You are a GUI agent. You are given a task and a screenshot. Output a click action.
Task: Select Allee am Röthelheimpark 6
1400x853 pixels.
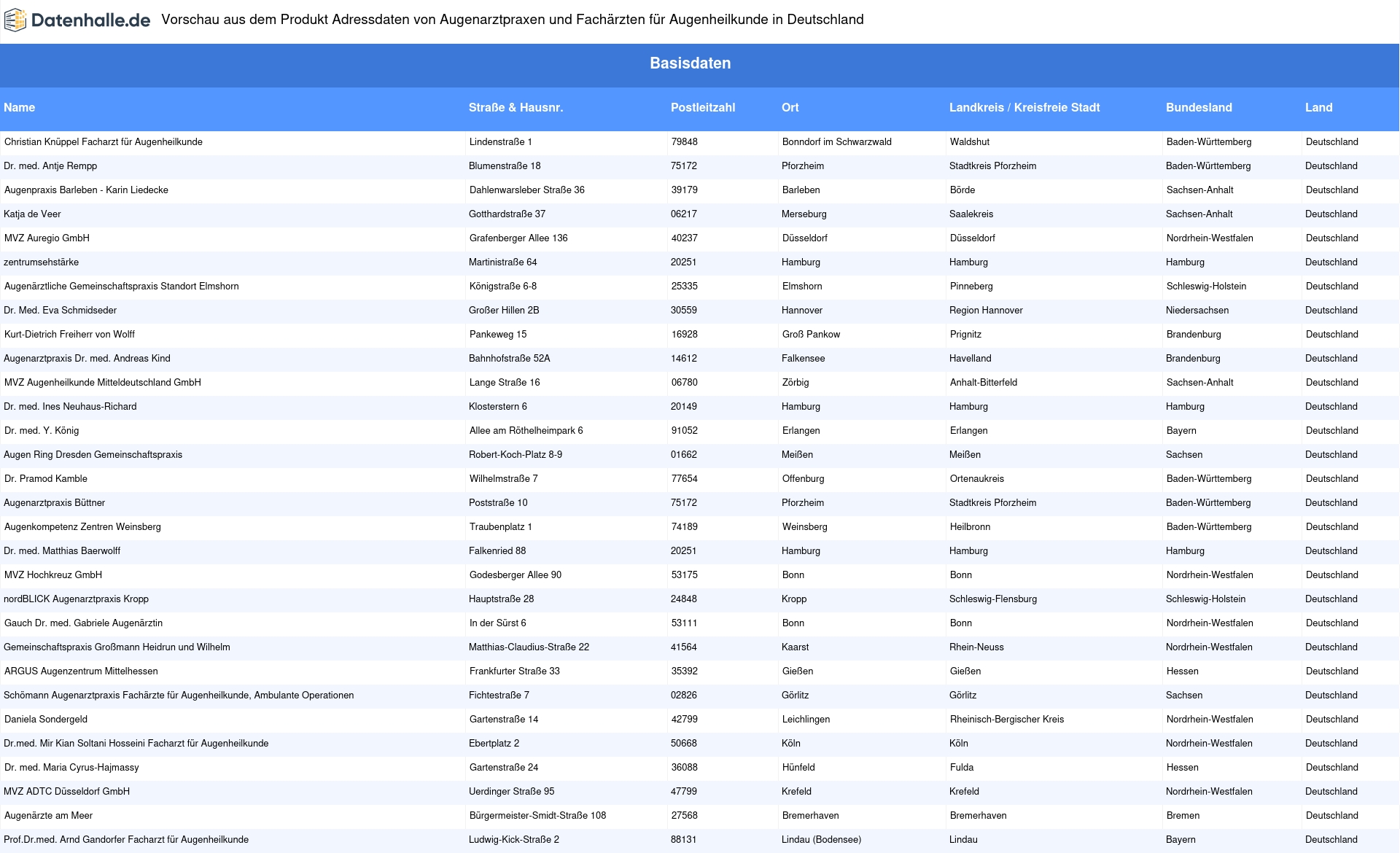pyautogui.click(x=526, y=431)
